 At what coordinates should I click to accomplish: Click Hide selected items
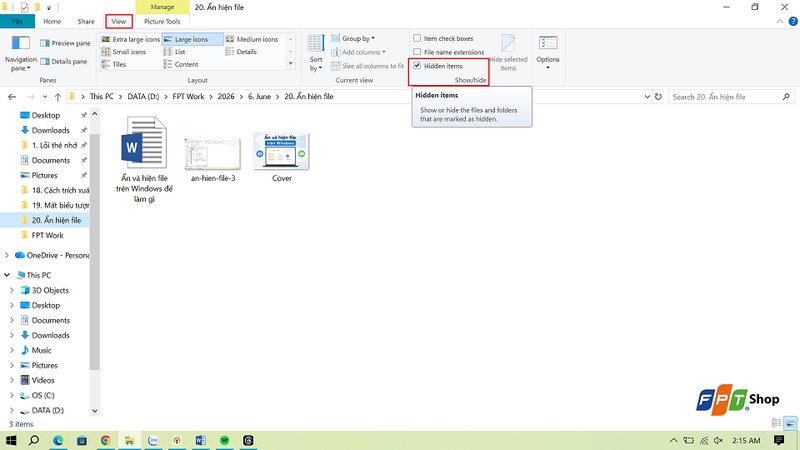(508, 53)
